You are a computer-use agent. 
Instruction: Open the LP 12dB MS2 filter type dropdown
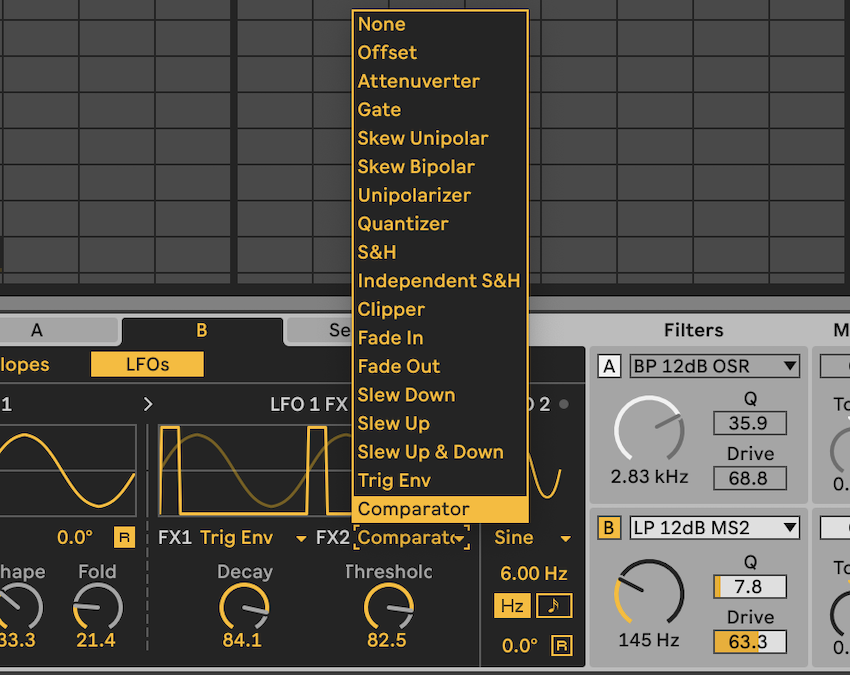[x=714, y=527]
